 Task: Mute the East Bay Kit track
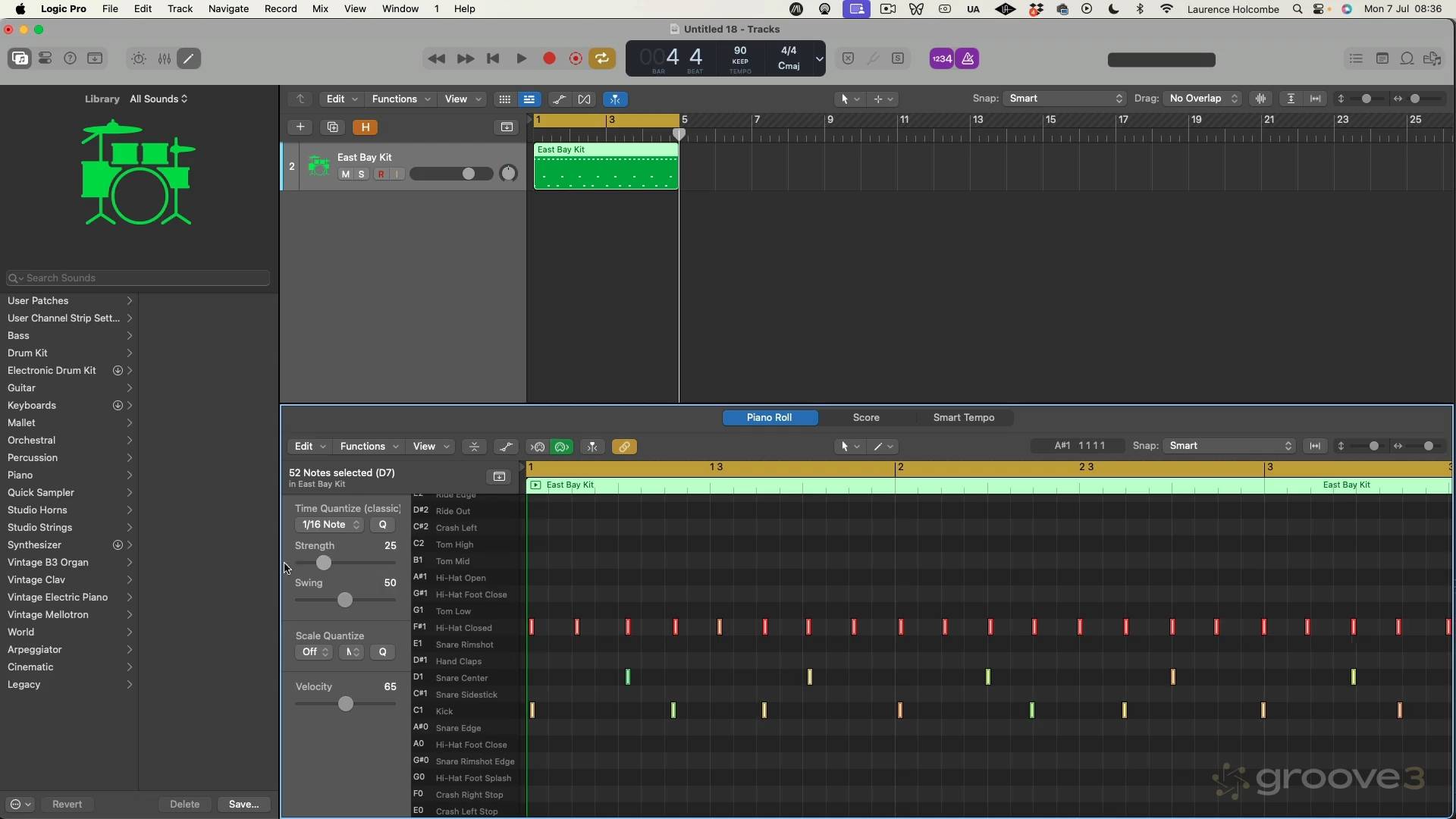coord(346,174)
